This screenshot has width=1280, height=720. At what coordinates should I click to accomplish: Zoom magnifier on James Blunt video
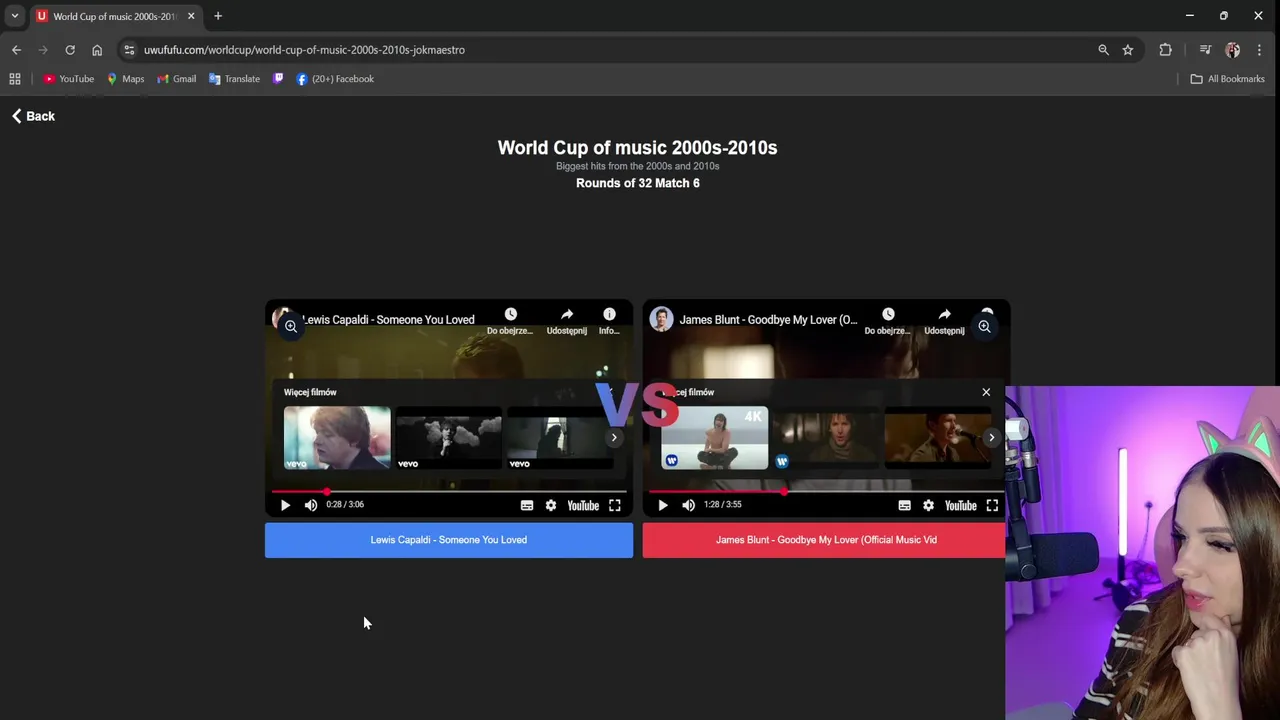click(984, 326)
